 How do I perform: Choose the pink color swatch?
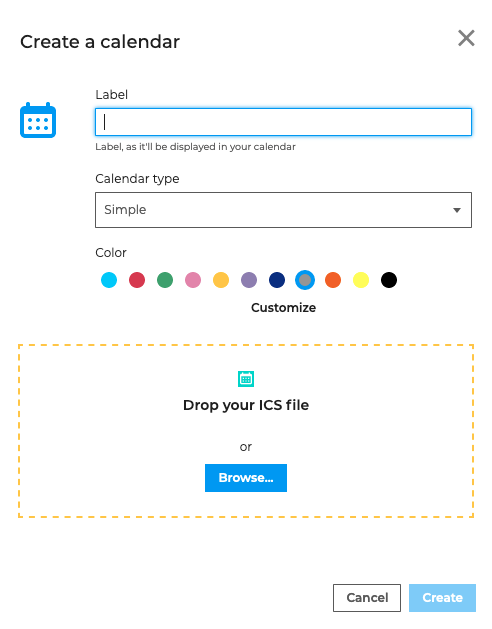pyautogui.click(x=193, y=280)
